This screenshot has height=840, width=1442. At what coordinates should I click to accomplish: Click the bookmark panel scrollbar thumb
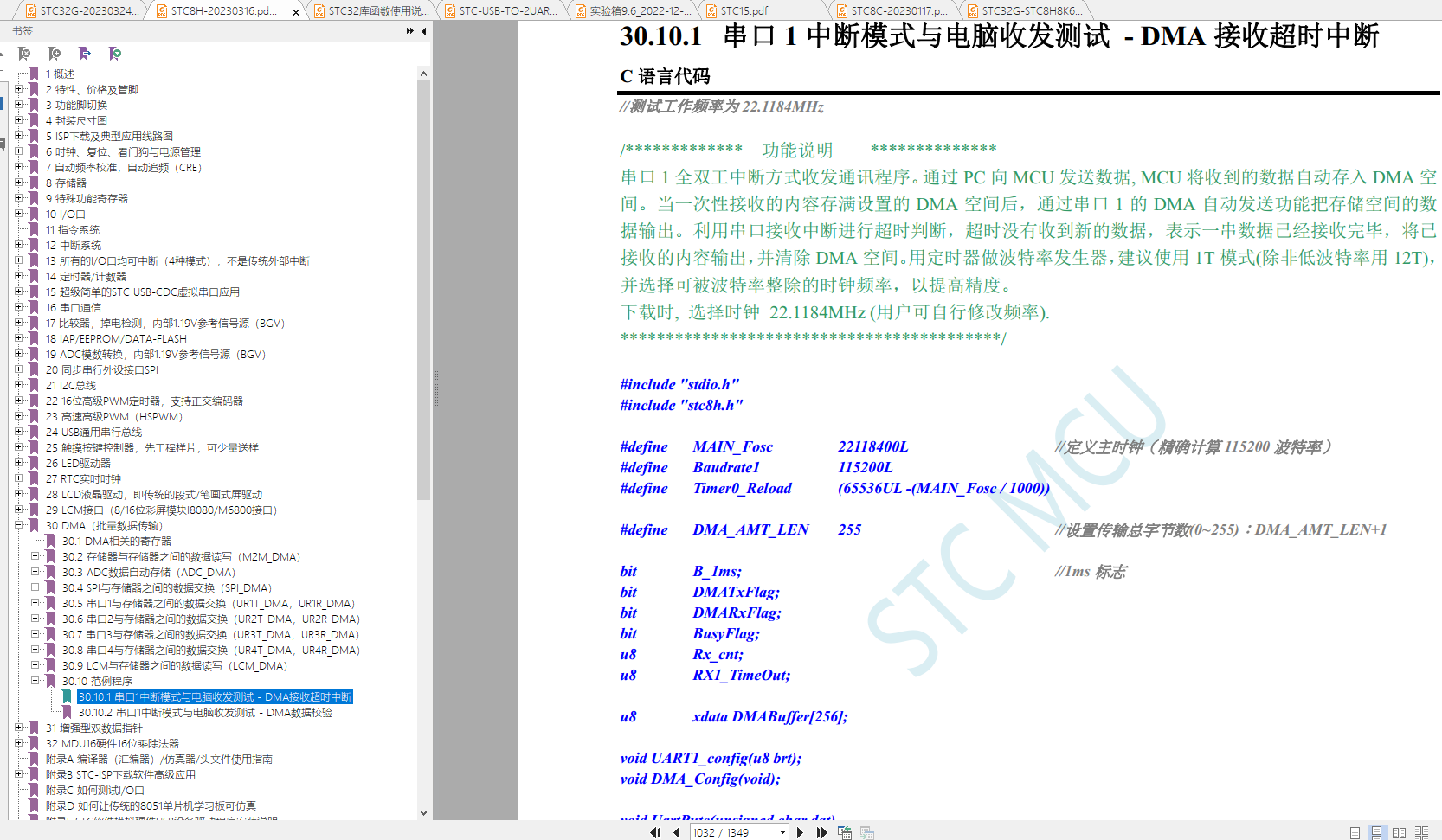coord(423,291)
